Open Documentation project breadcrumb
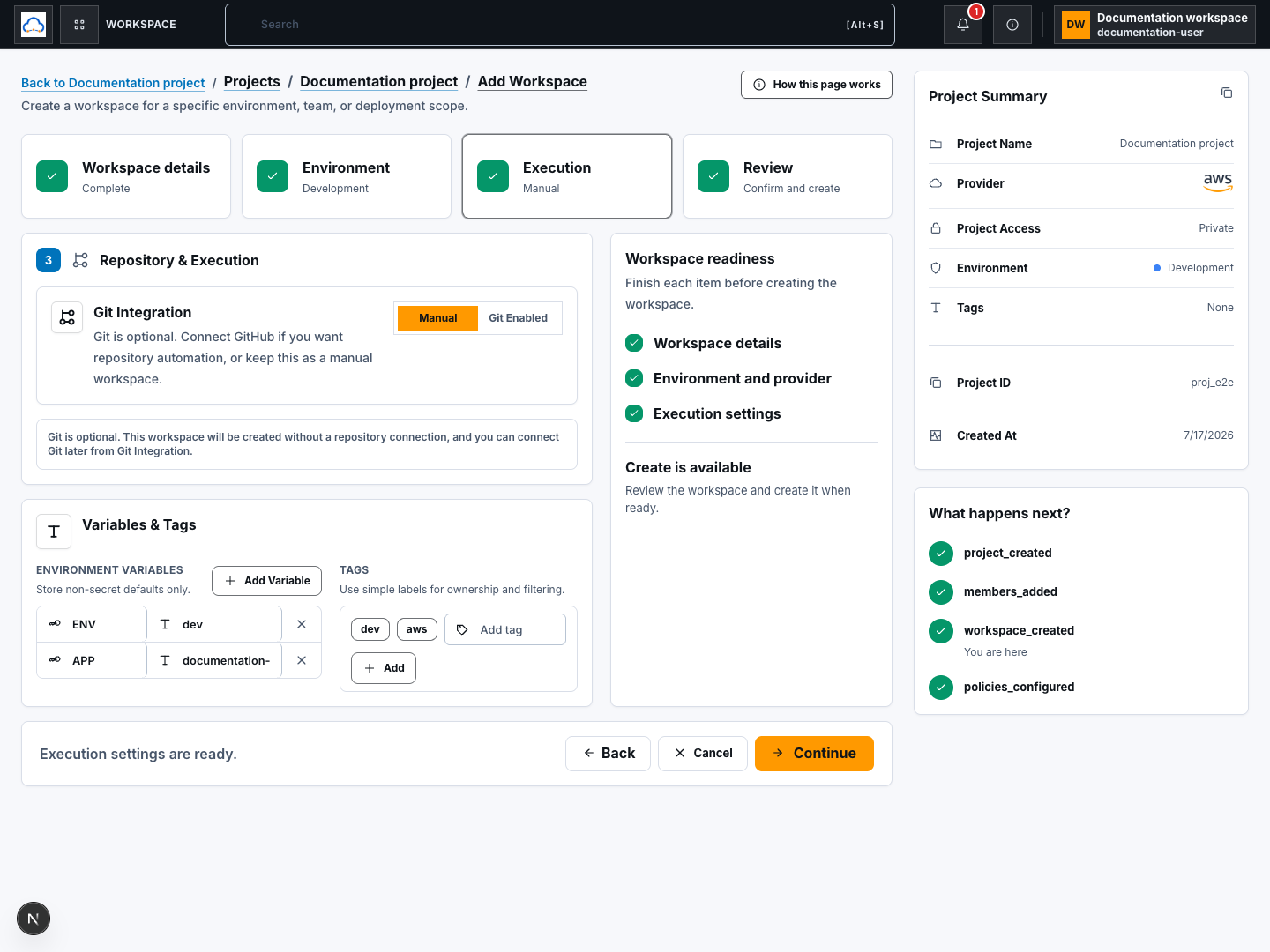 [379, 81]
